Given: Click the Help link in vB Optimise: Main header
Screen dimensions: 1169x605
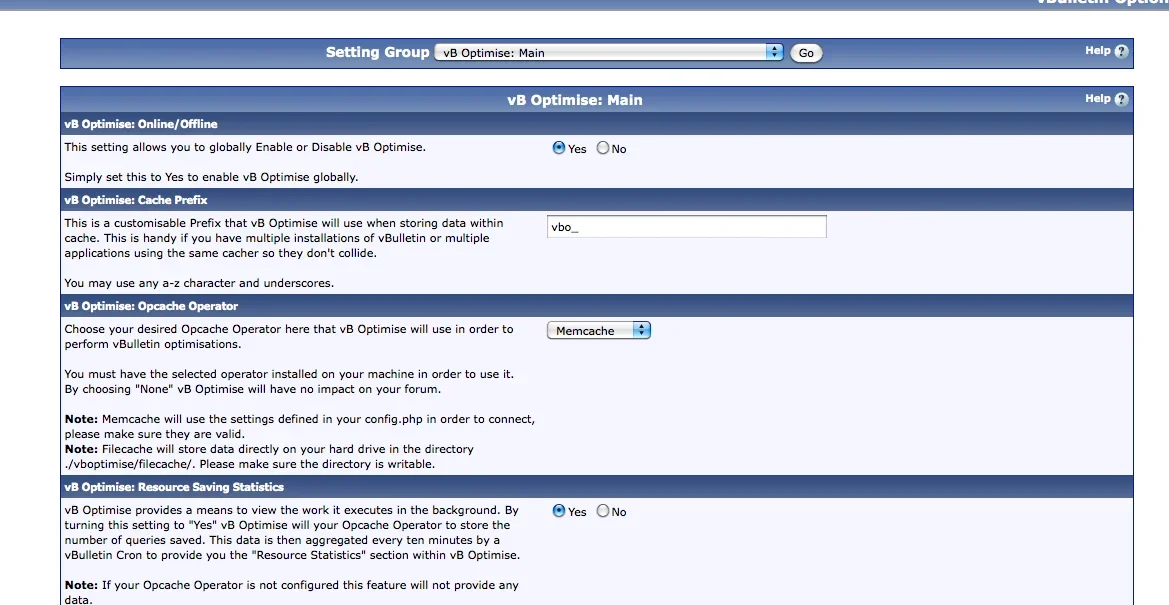Looking at the screenshot, I should 1097,98.
